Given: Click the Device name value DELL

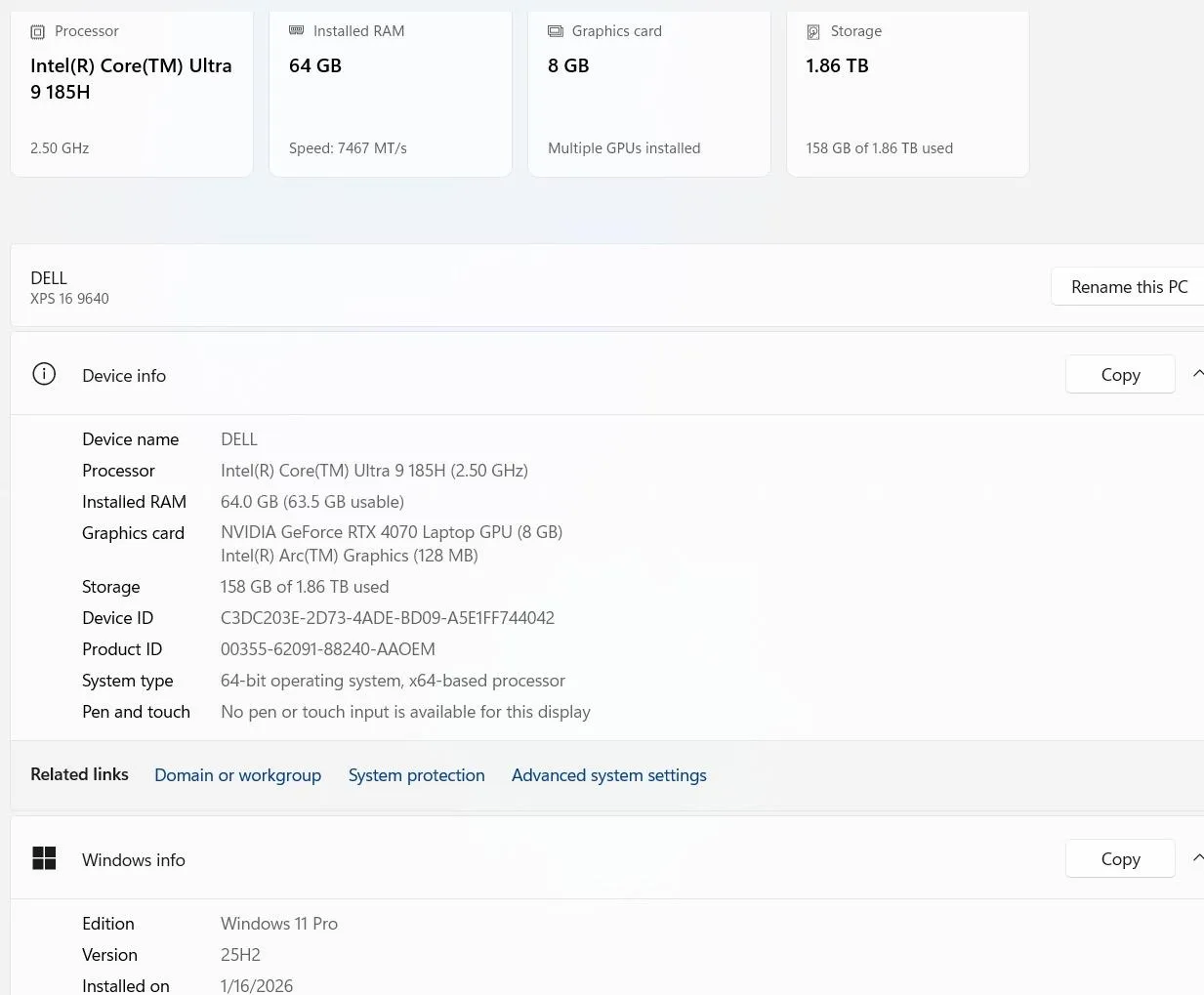Looking at the screenshot, I should click(x=239, y=439).
